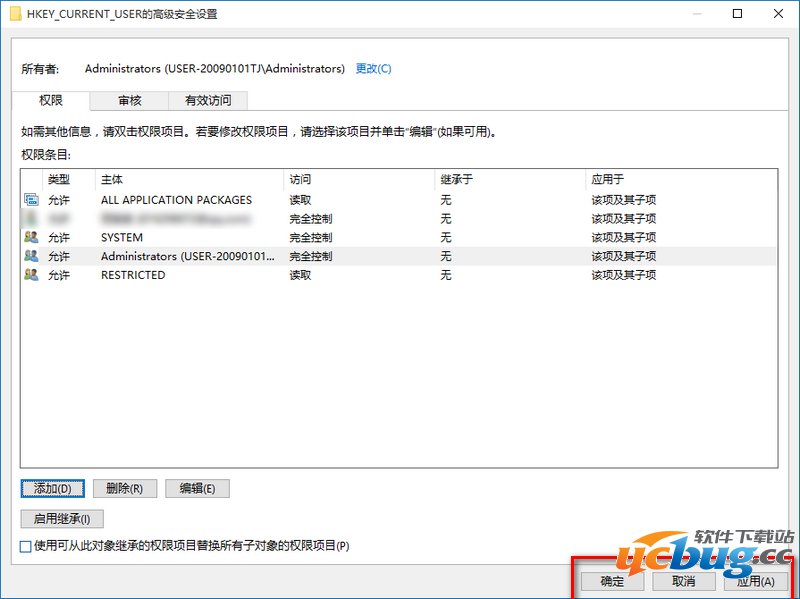
Task: Click the Administrators entry user icon
Action: (x=31, y=256)
